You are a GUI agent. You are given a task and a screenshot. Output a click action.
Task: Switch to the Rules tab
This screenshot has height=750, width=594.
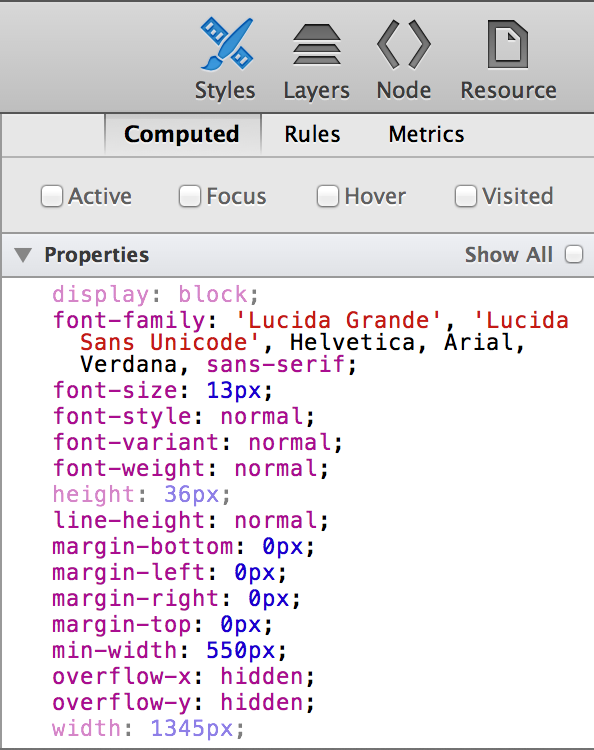pyautogui.click(x=312, y=134)
